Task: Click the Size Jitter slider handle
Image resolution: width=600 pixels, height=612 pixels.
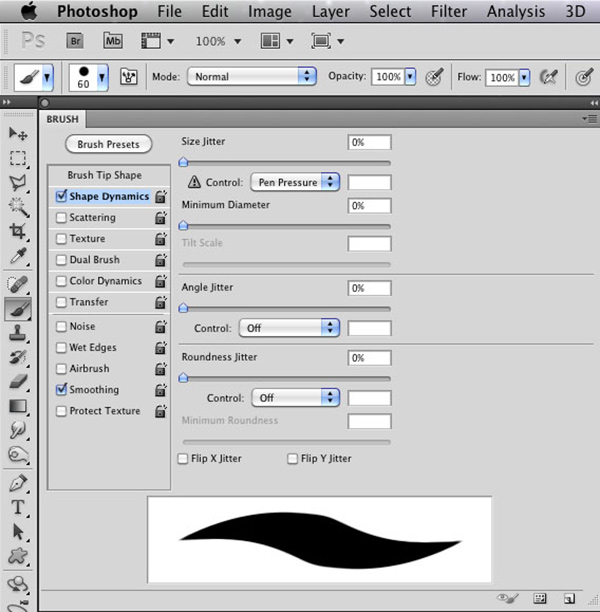Action: coord(183,162)
